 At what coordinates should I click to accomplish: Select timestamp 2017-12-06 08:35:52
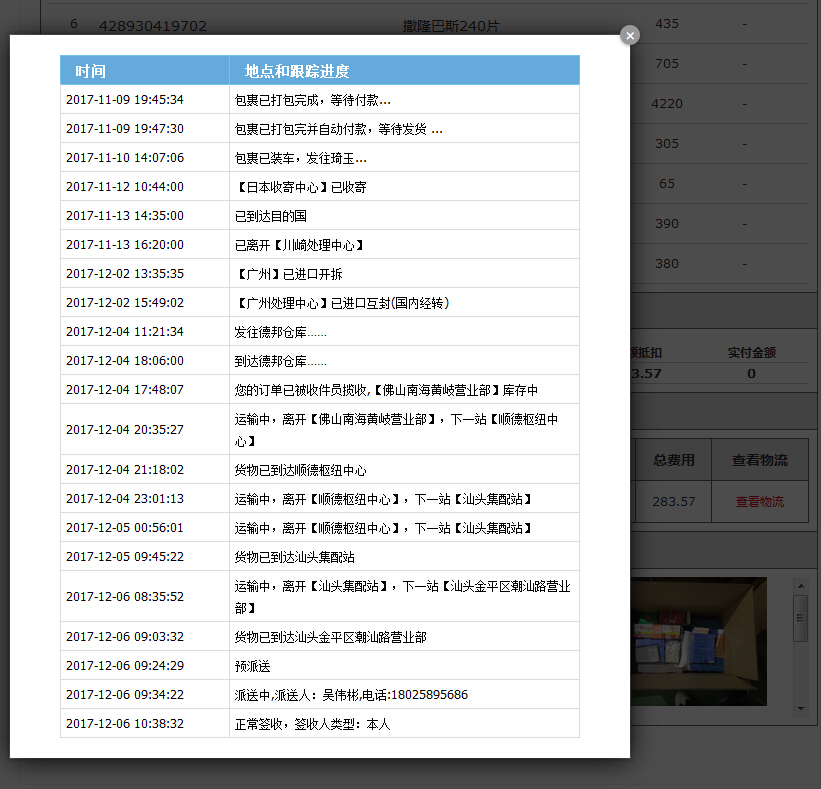(x=125, y=596)
